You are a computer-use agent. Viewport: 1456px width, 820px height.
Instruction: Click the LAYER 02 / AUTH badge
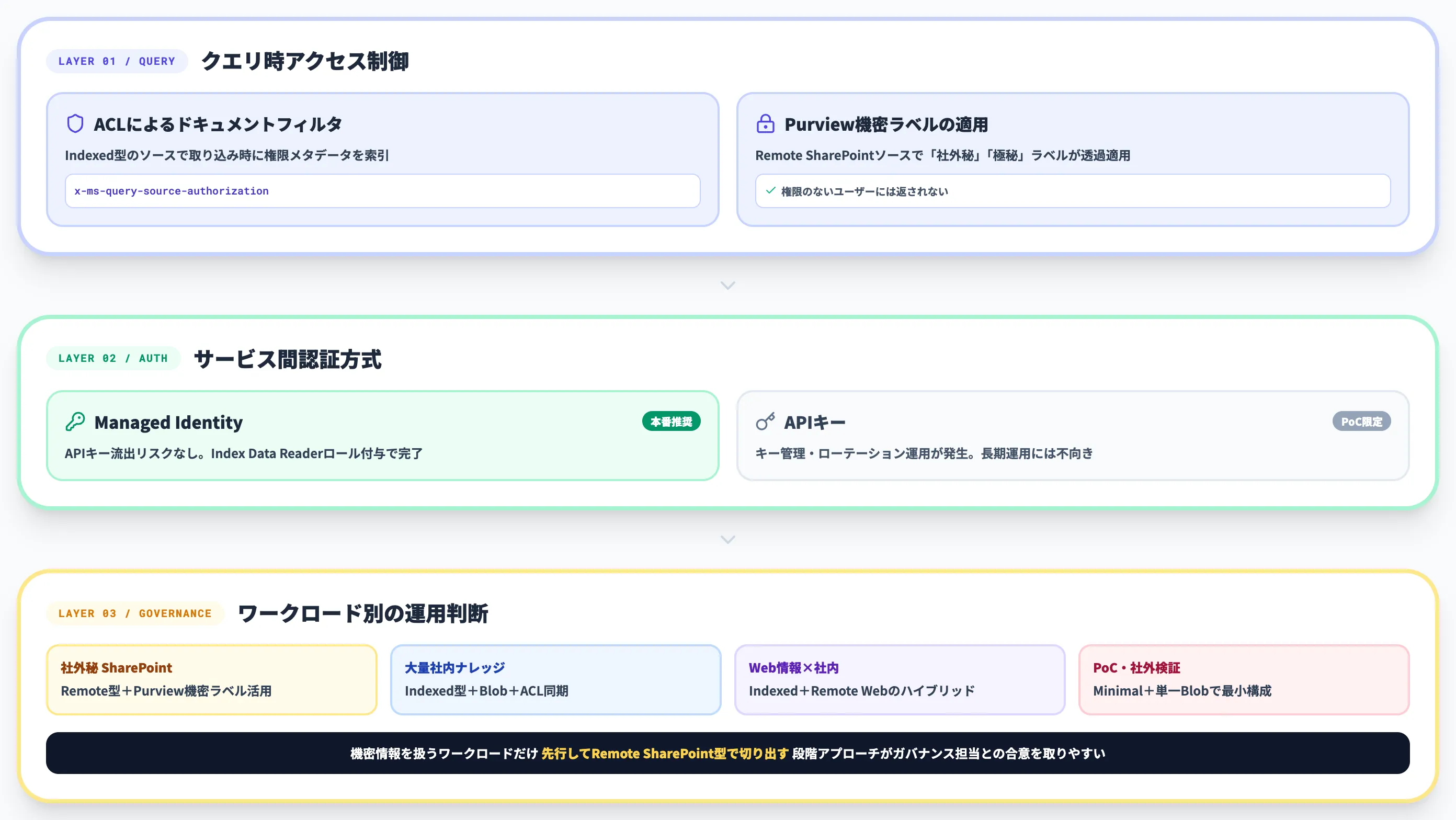113,358
